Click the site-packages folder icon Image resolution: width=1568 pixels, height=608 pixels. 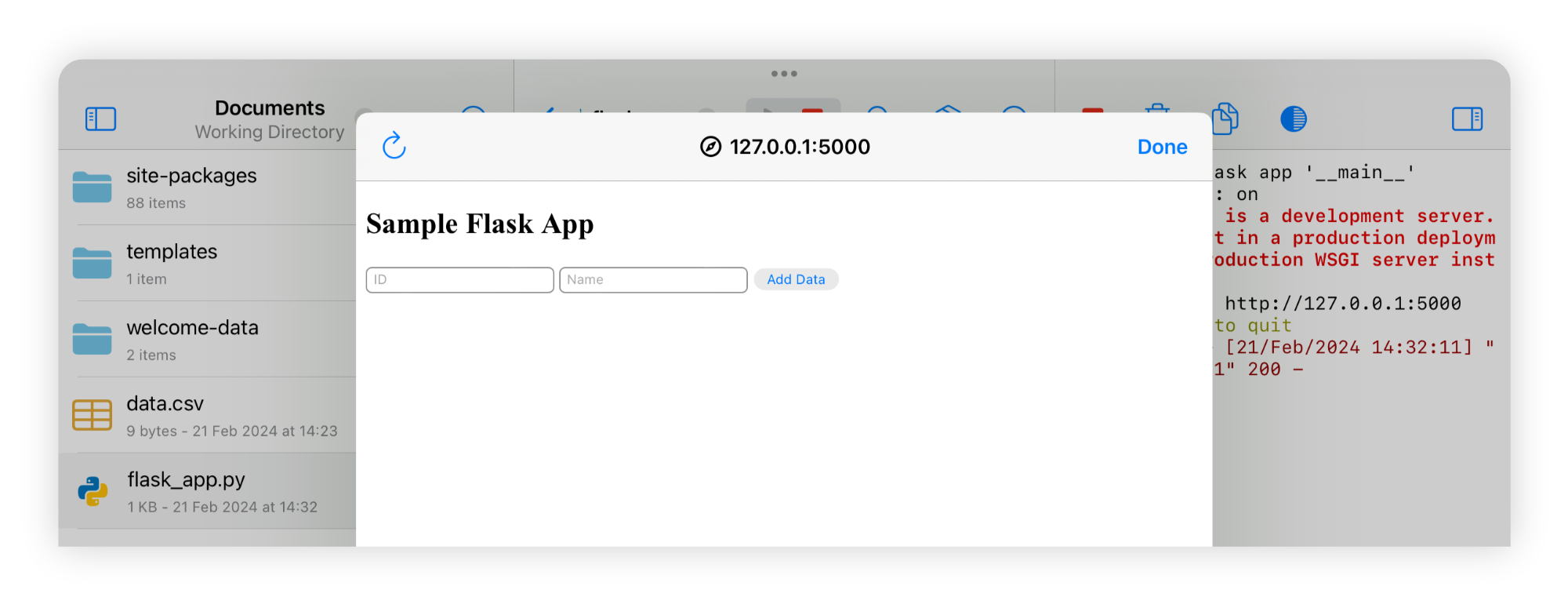(93, 187)
